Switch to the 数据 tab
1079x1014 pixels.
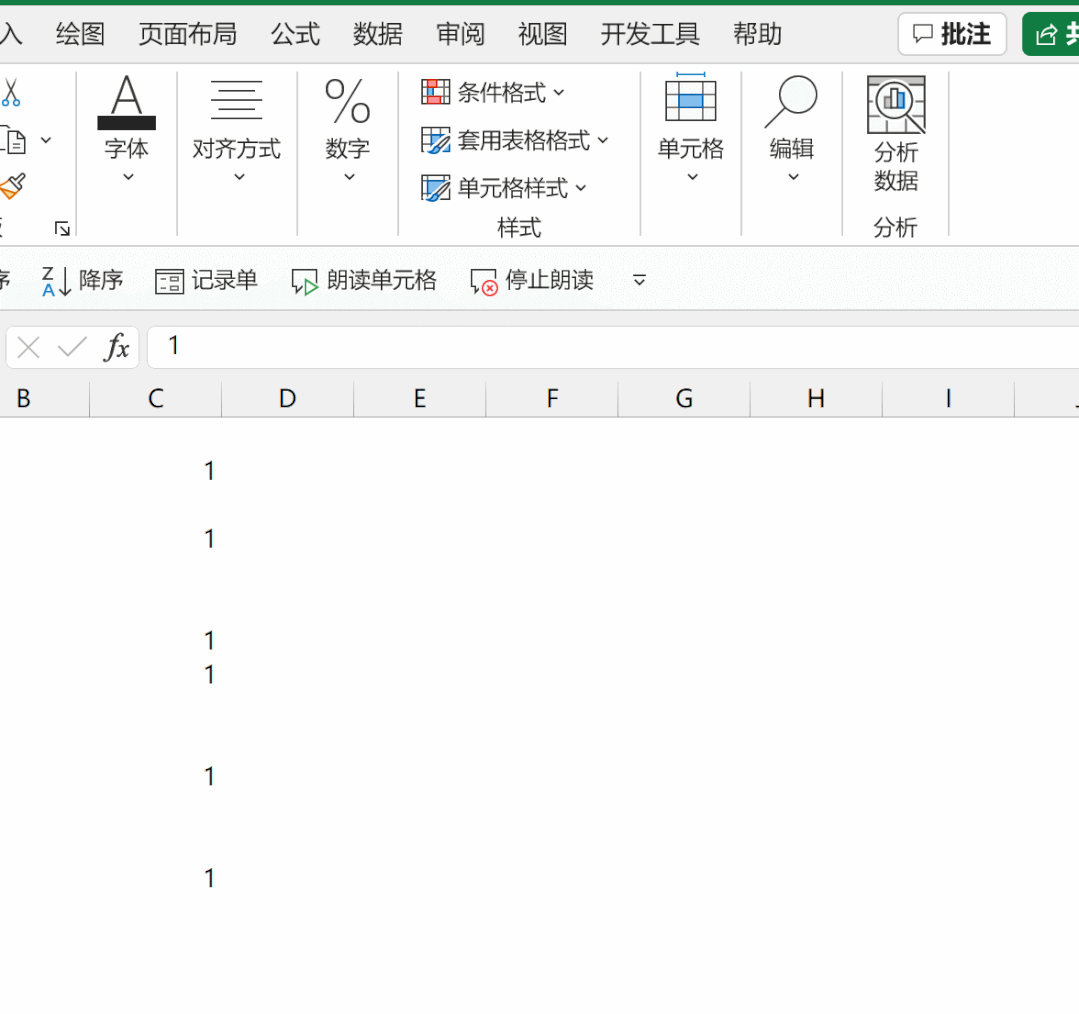tap(378, 34)
